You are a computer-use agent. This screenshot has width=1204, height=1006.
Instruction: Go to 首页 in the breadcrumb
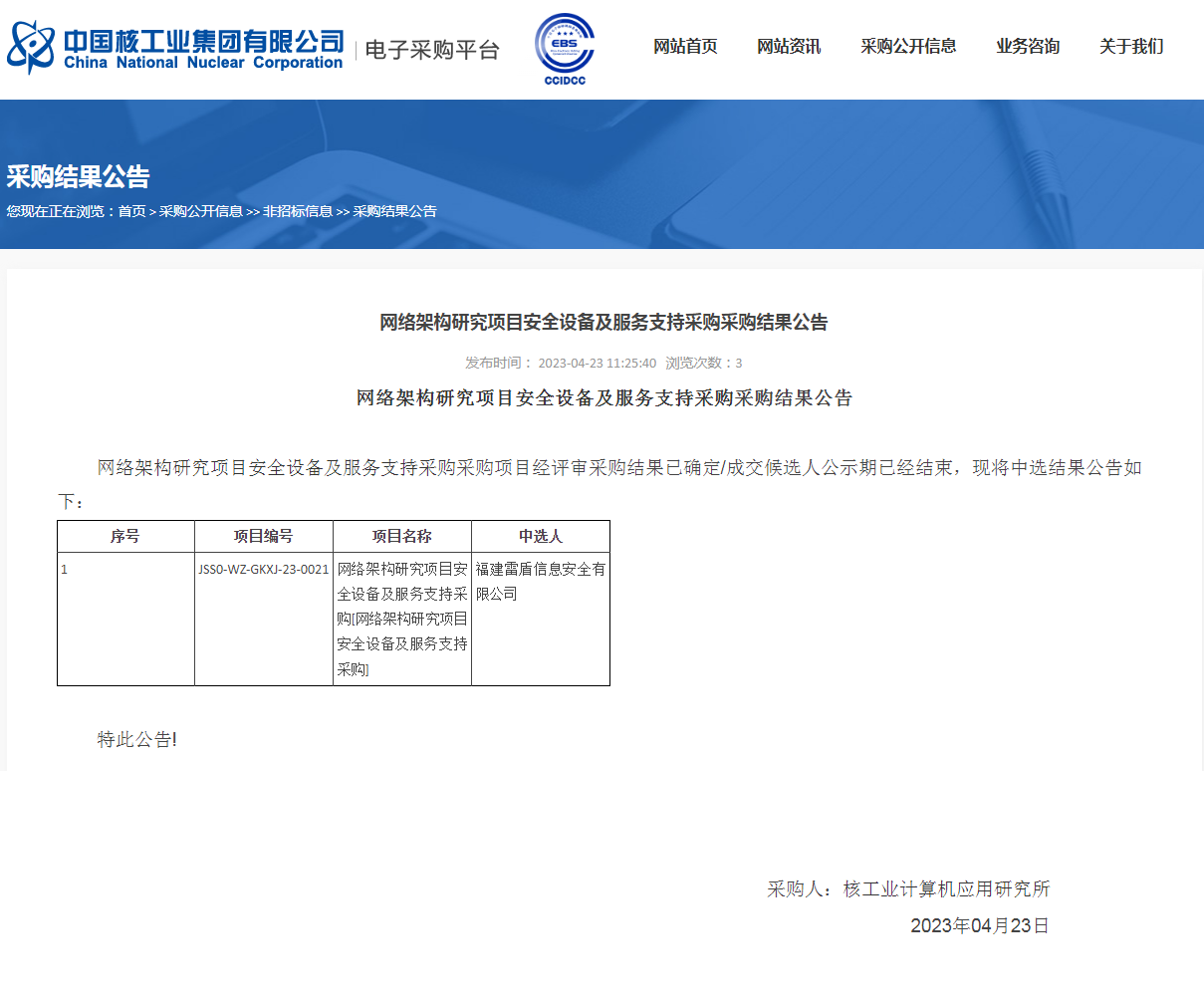coord(131,211)
